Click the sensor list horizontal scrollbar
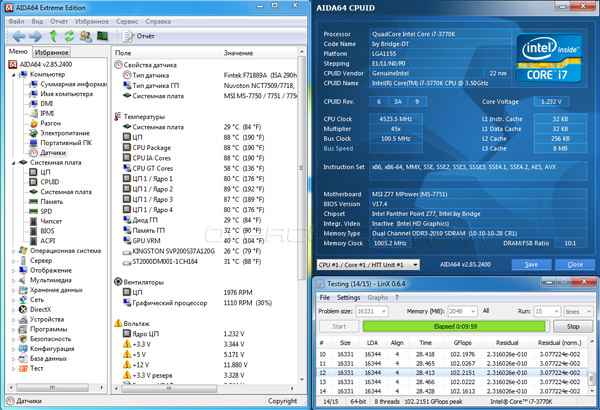The height and width of the screenshot is (410, 600). [169, 388]
